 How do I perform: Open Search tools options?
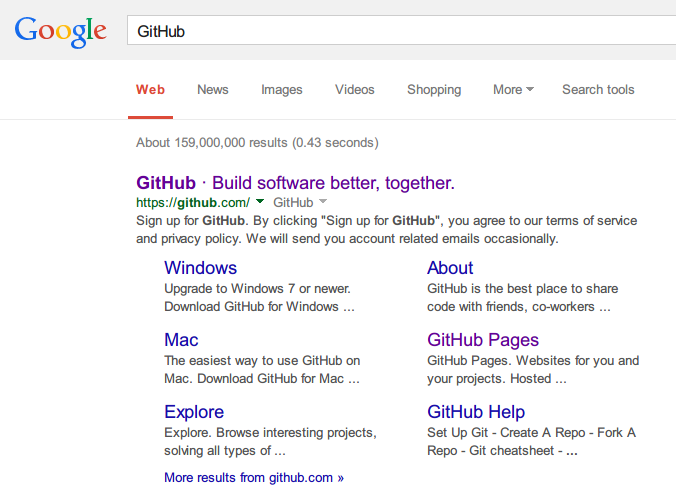(x=598, y=90)
